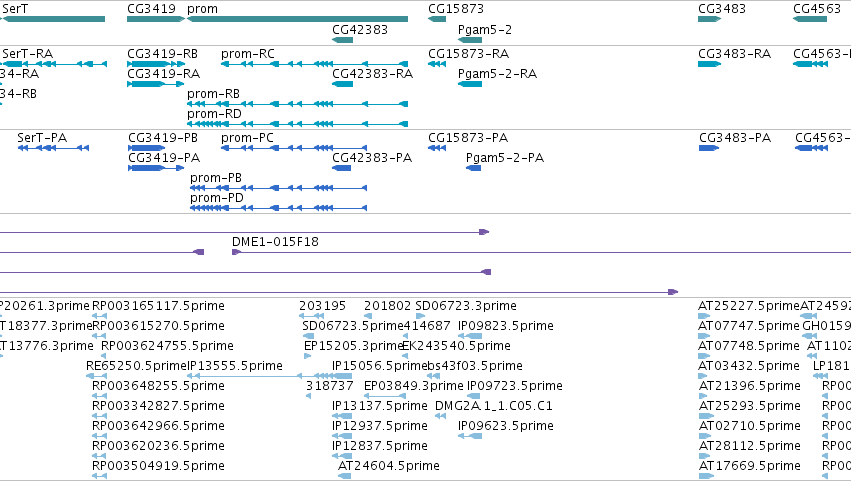Screen dimensions: 851x481
Task: Select the CG15873 gene label
Action: point(456,9)
